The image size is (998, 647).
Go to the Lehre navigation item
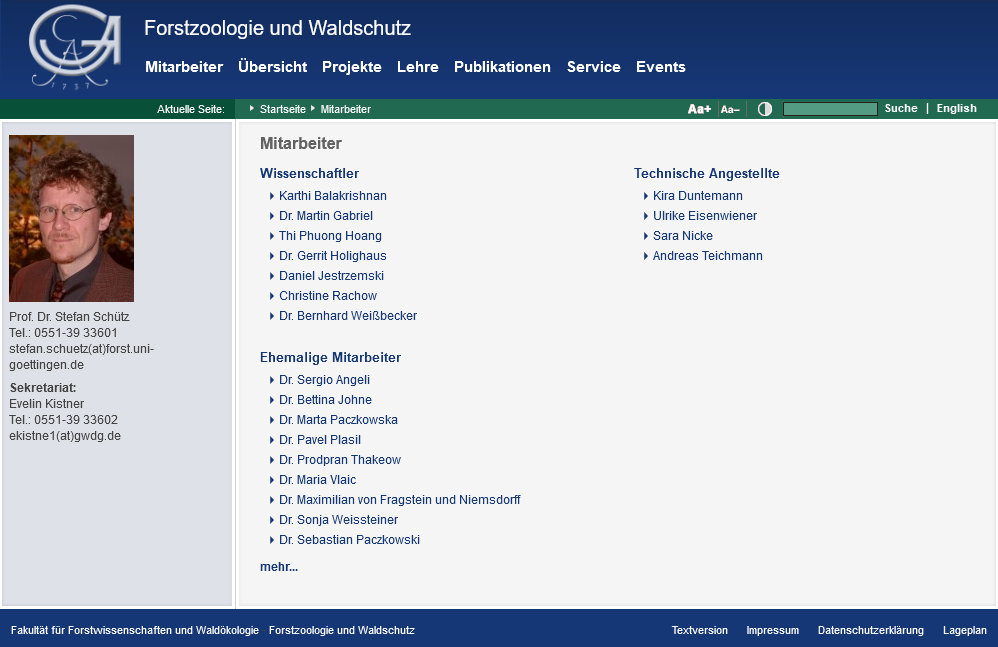pyautogui.click(x=417, y=67)
